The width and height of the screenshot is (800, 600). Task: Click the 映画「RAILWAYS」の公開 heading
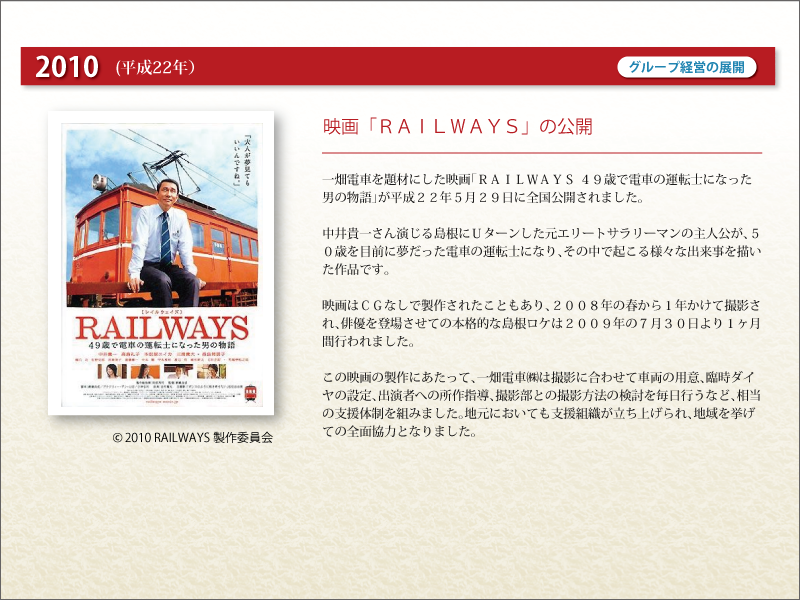coord(457,127)
